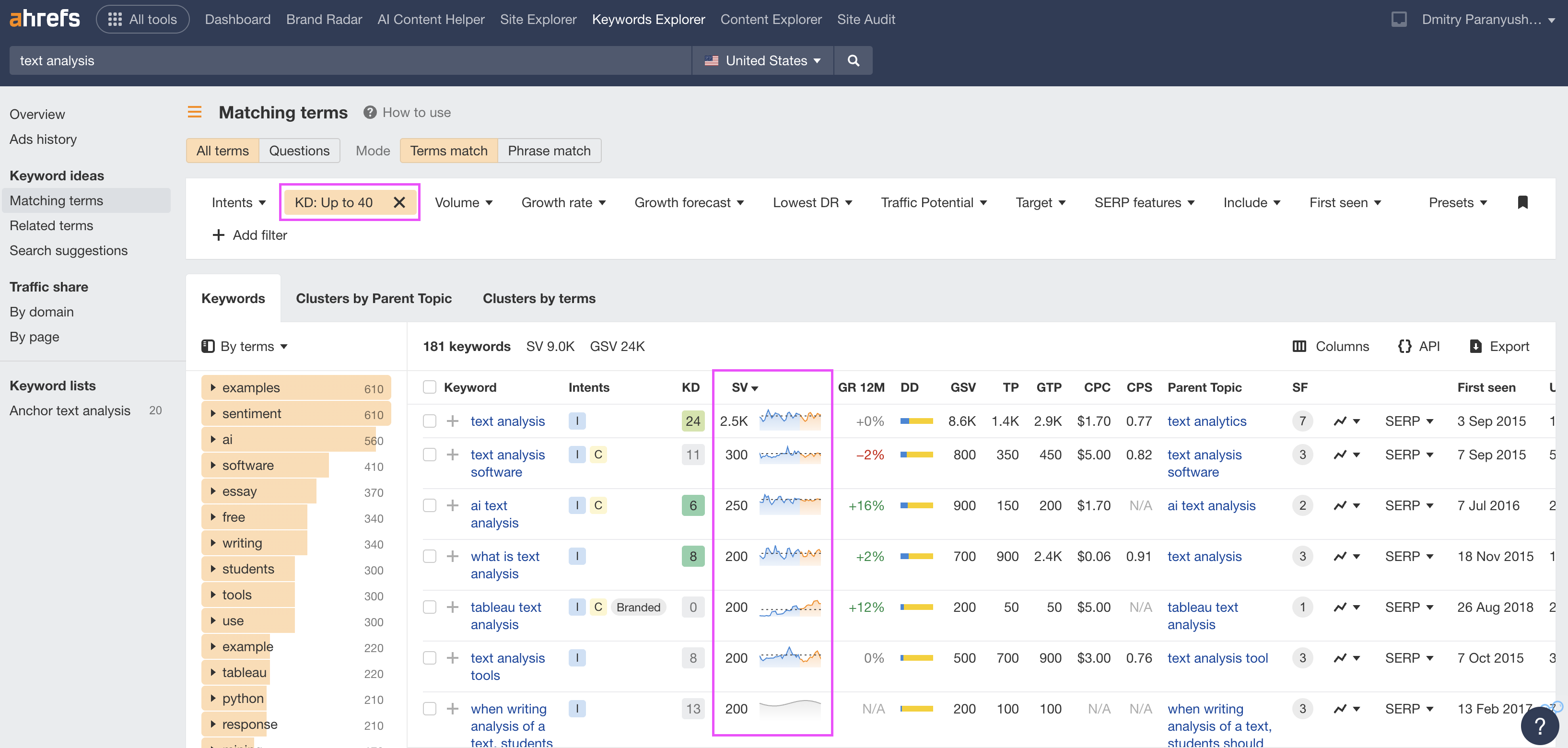Click the Informational intent badge for text analysis
The width and height of the screenshot is (1568, 748).
pyautogui.click(x=577, y=421)
